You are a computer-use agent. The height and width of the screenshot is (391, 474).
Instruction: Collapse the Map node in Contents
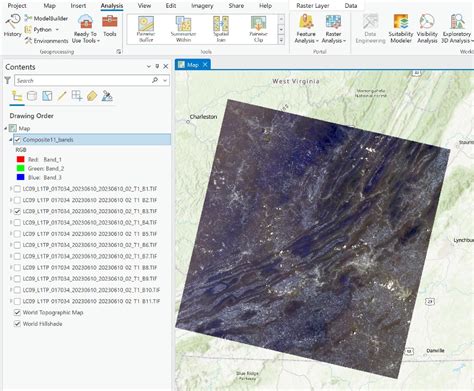6,128
